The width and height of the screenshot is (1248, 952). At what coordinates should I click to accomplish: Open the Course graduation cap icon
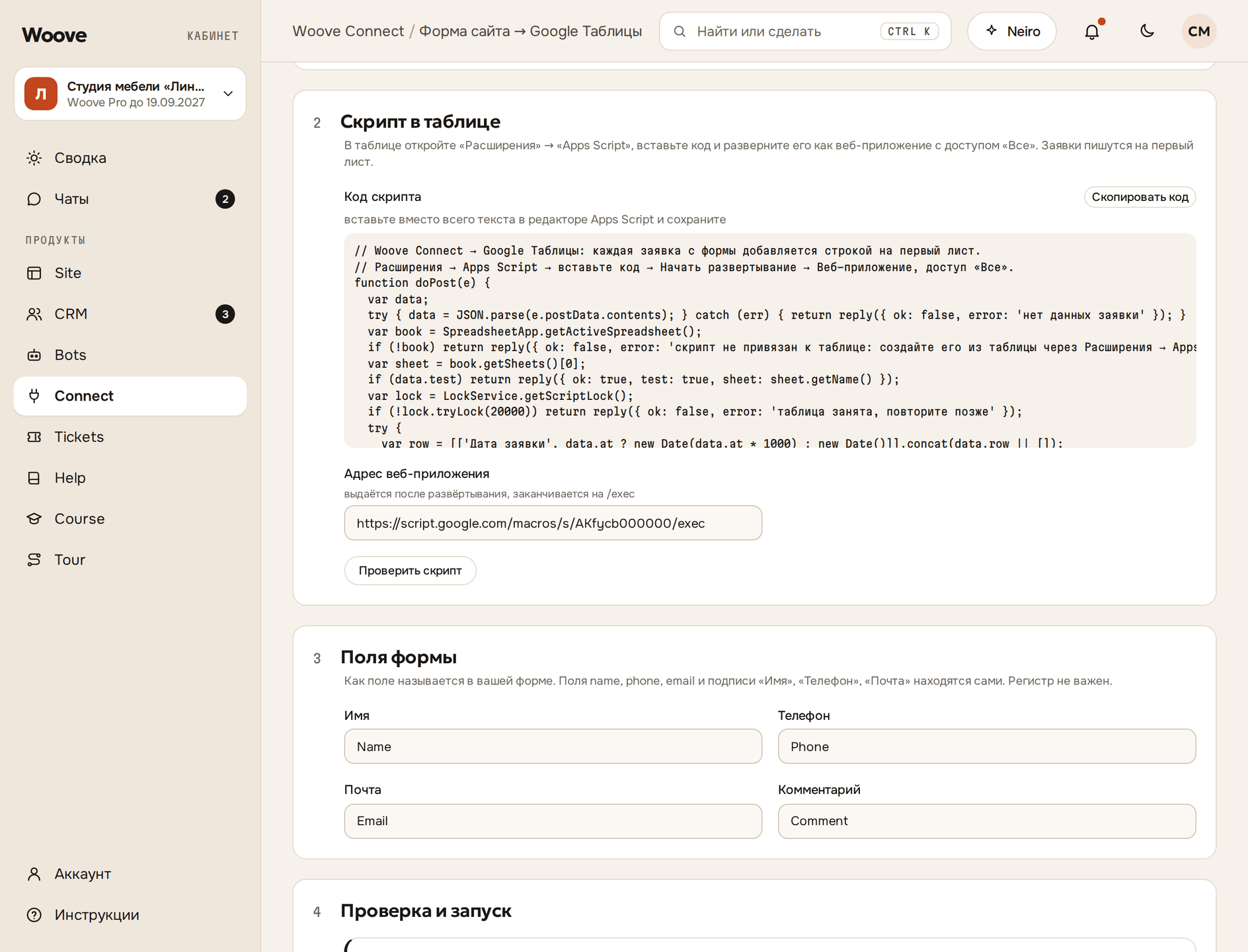[x=34, y=519]
